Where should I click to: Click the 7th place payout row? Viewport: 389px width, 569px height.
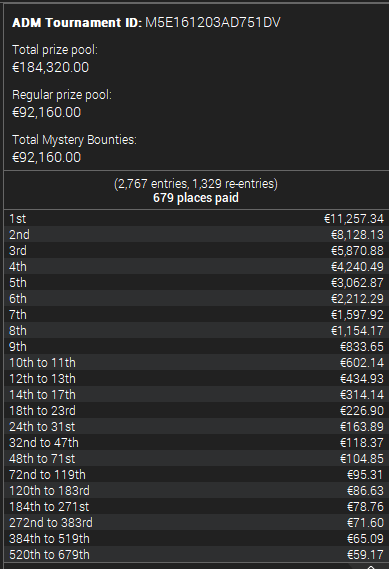196,314
